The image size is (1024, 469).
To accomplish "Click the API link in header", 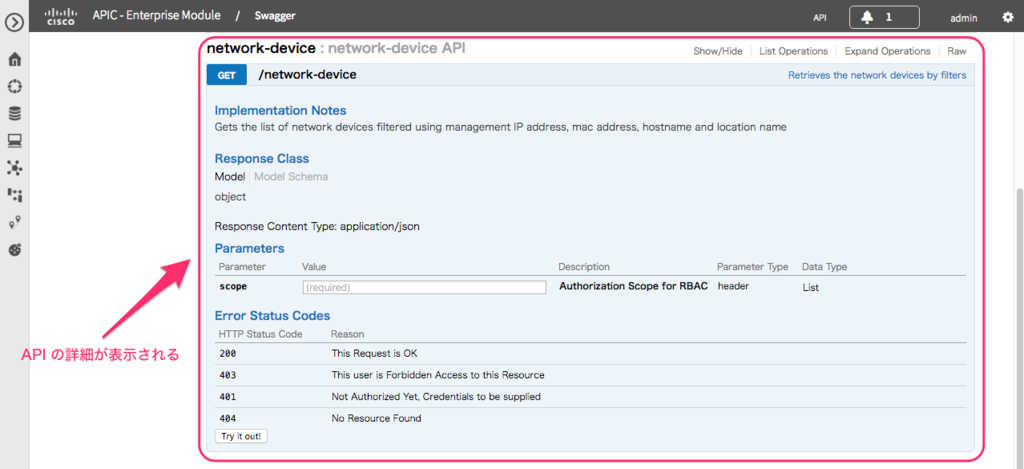I will [820, 18].
